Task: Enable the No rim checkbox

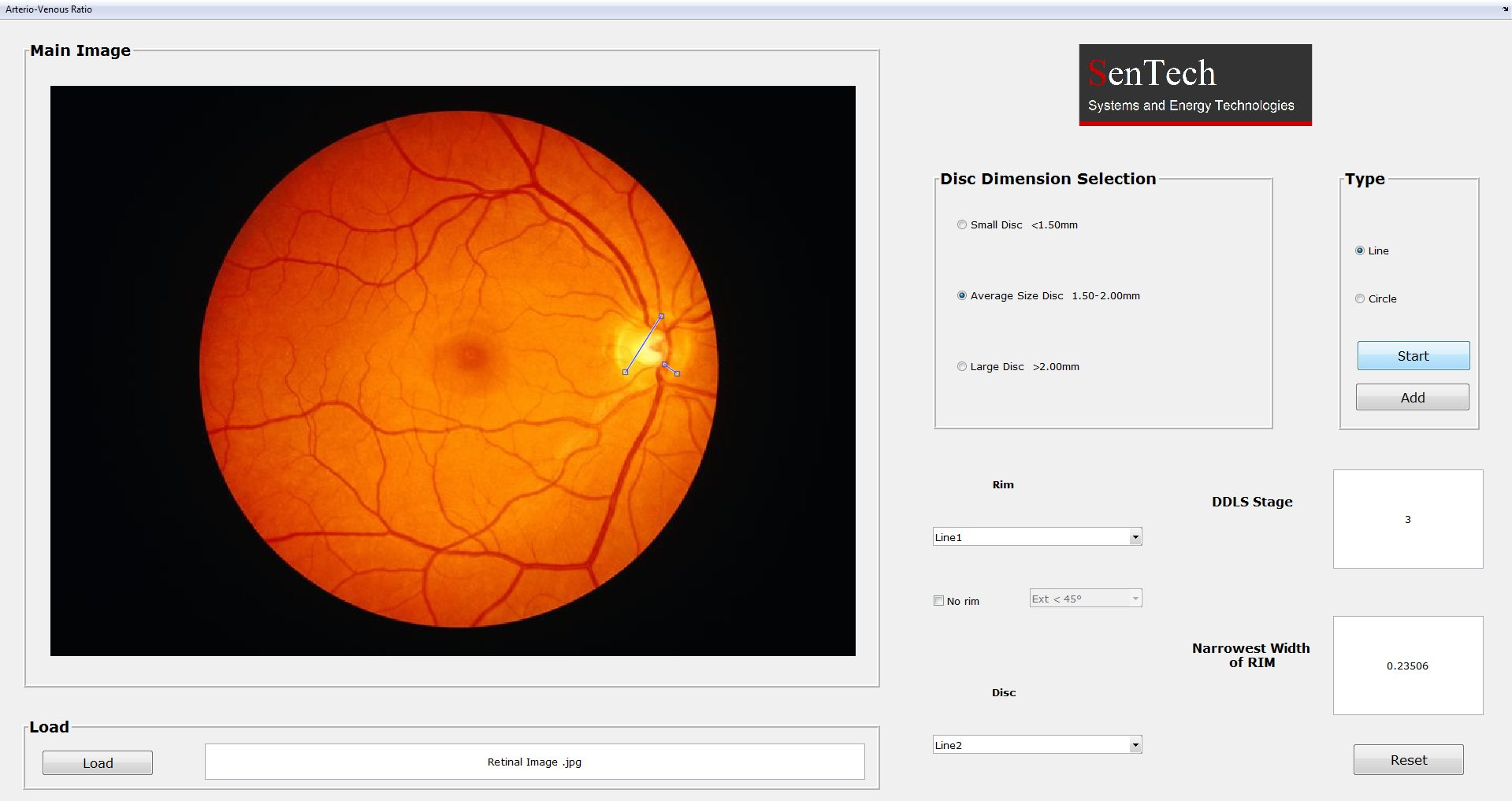Action: click(938, 600)
